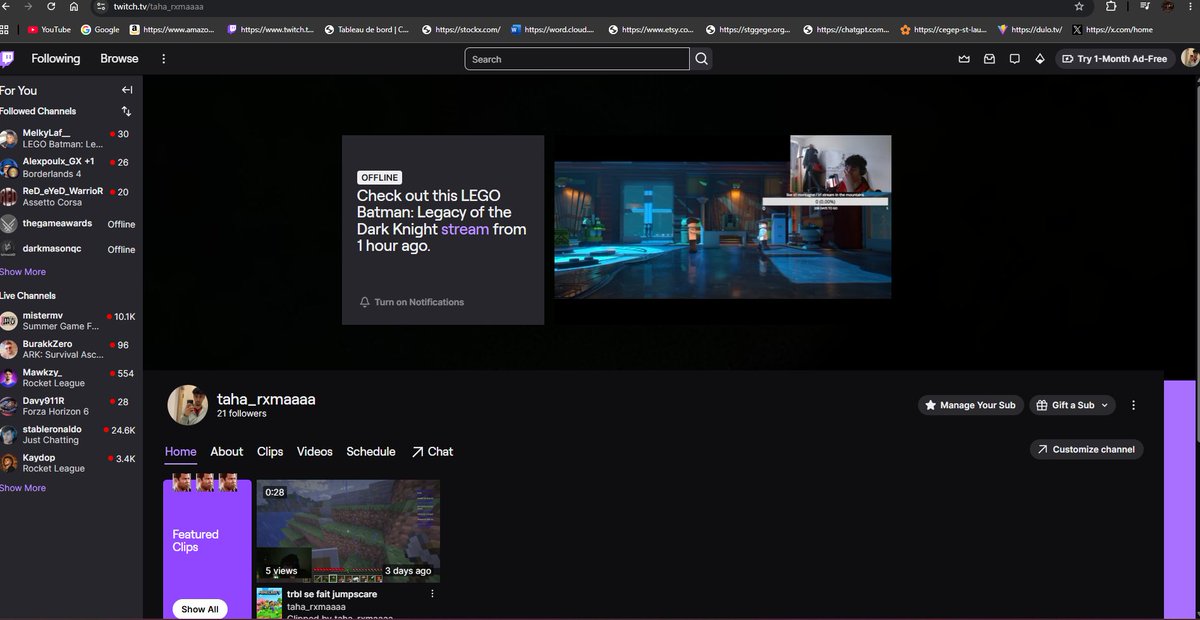Click Manage Your Sub button
The image size is (1200, 620).
coord(970,405)
